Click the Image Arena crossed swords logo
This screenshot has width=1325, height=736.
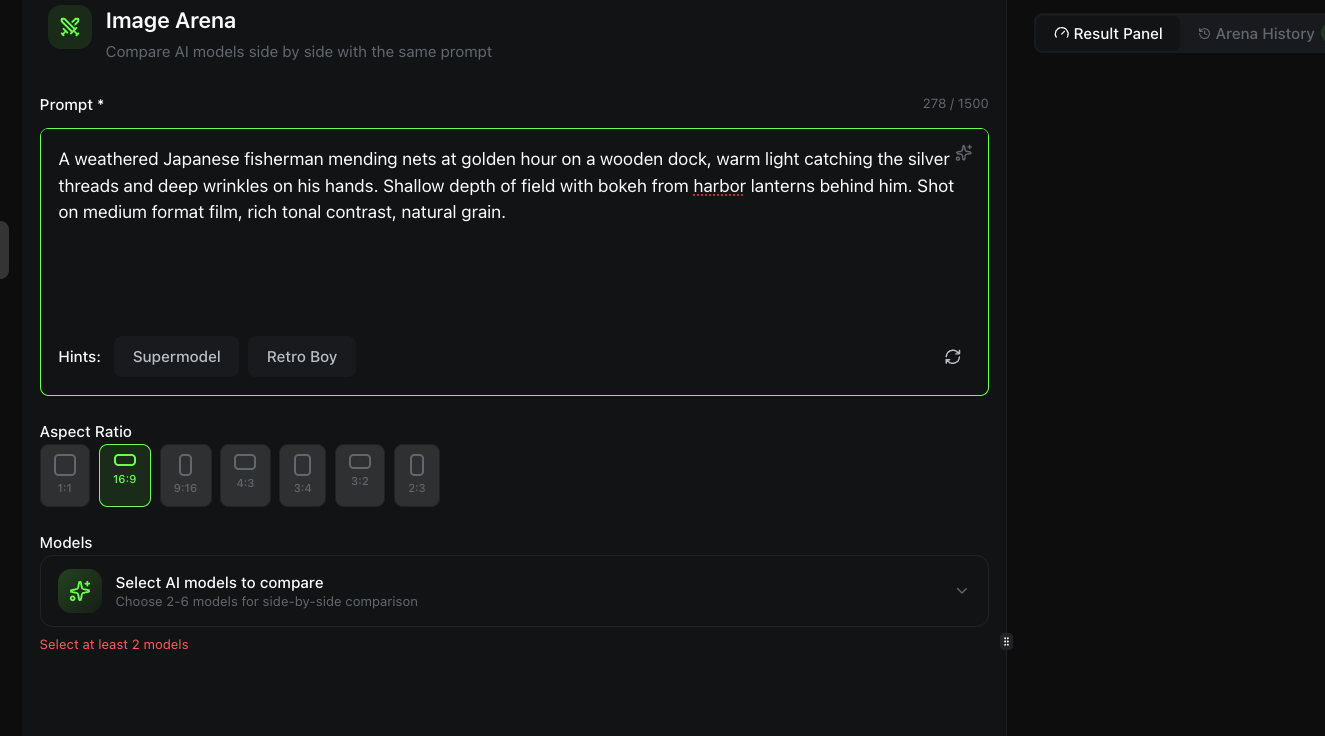[x=70, y=27]
